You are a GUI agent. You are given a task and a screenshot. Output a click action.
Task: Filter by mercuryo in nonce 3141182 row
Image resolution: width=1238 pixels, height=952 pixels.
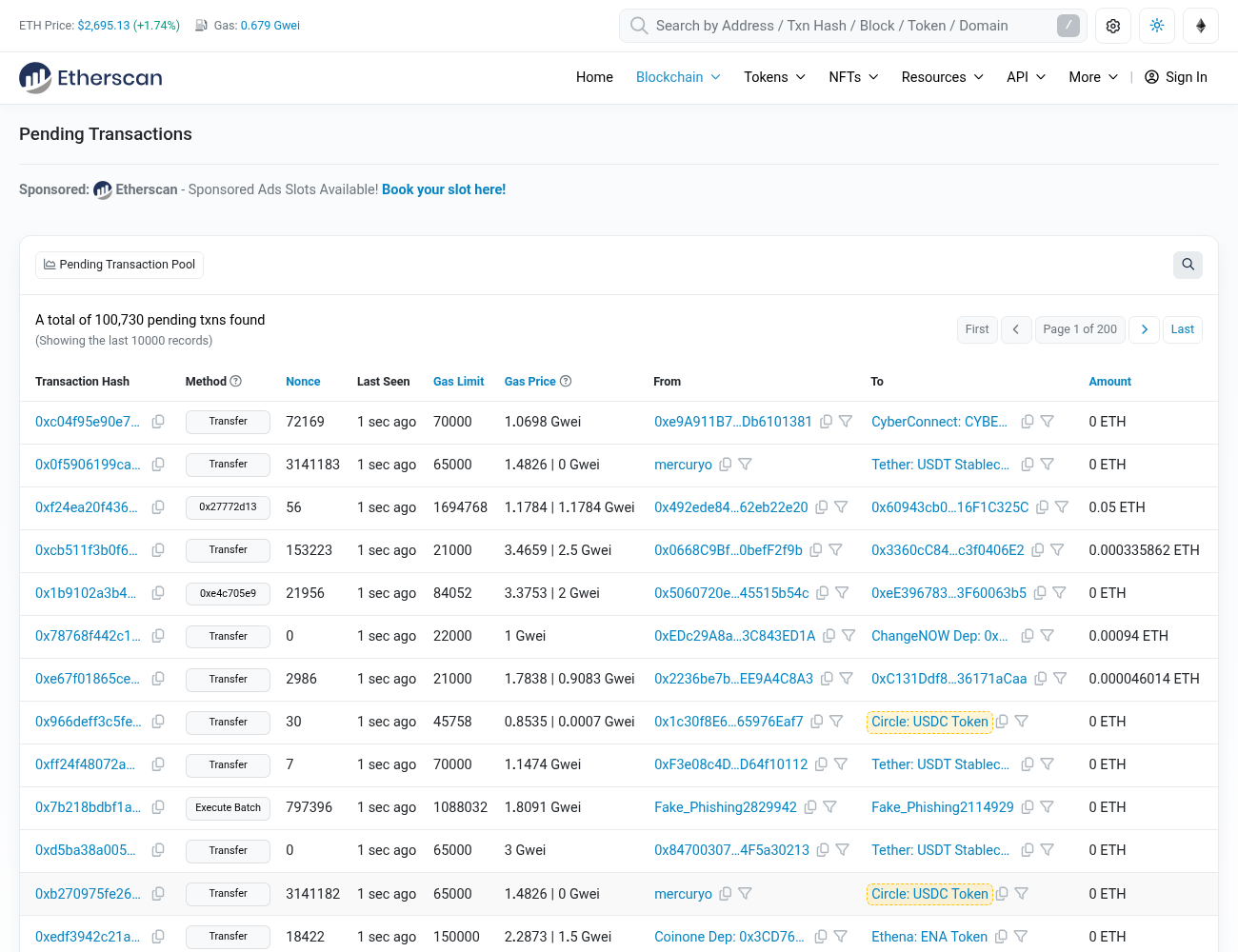tap(746, 894)
